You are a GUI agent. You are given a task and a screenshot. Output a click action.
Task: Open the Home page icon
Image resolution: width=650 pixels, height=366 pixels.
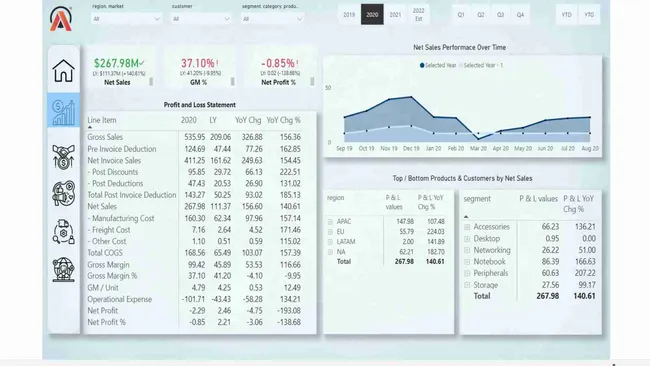[x=63, y=70]
